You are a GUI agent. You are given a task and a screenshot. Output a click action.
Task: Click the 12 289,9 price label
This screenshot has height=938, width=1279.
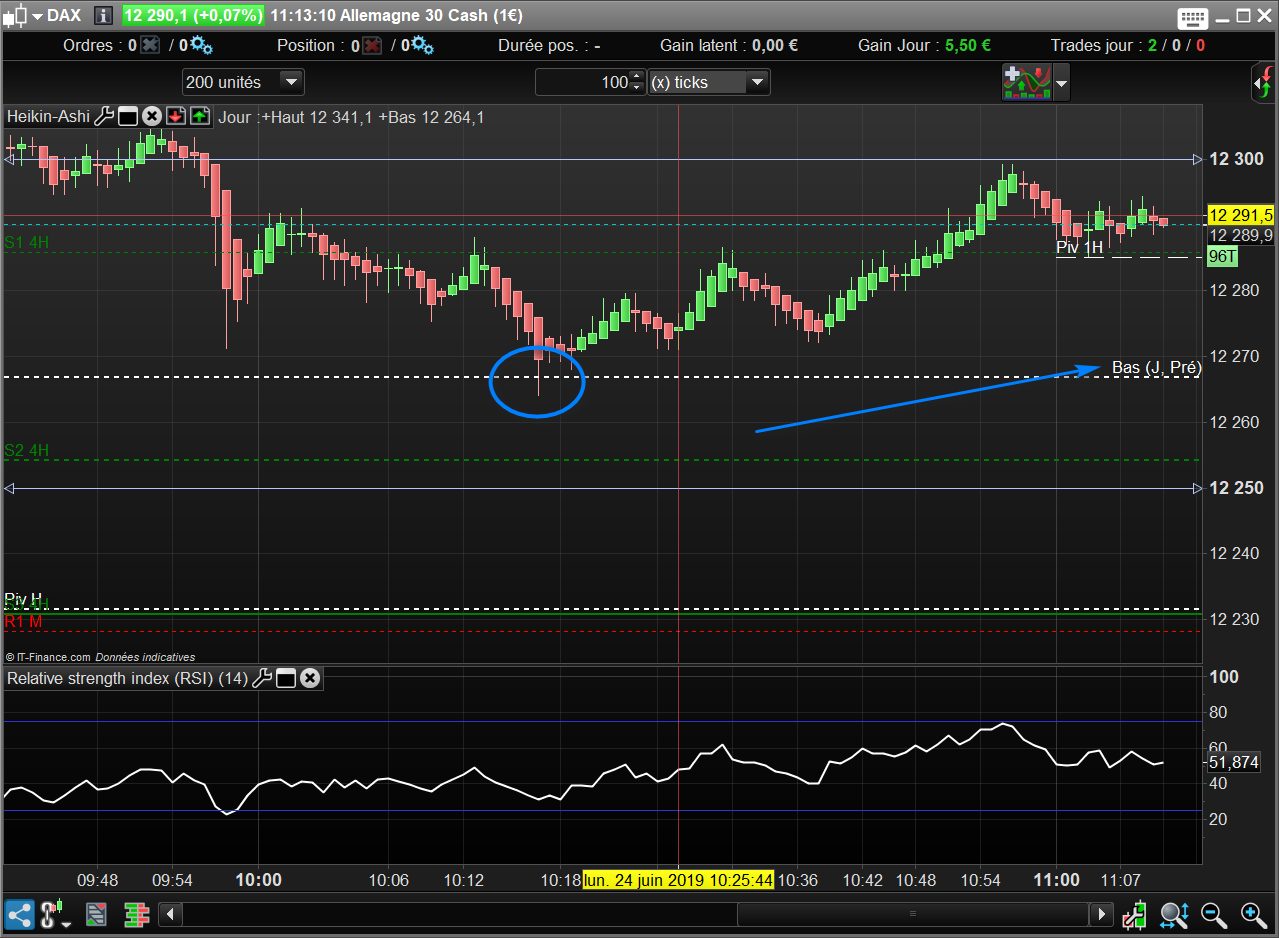coord(1240,235)
